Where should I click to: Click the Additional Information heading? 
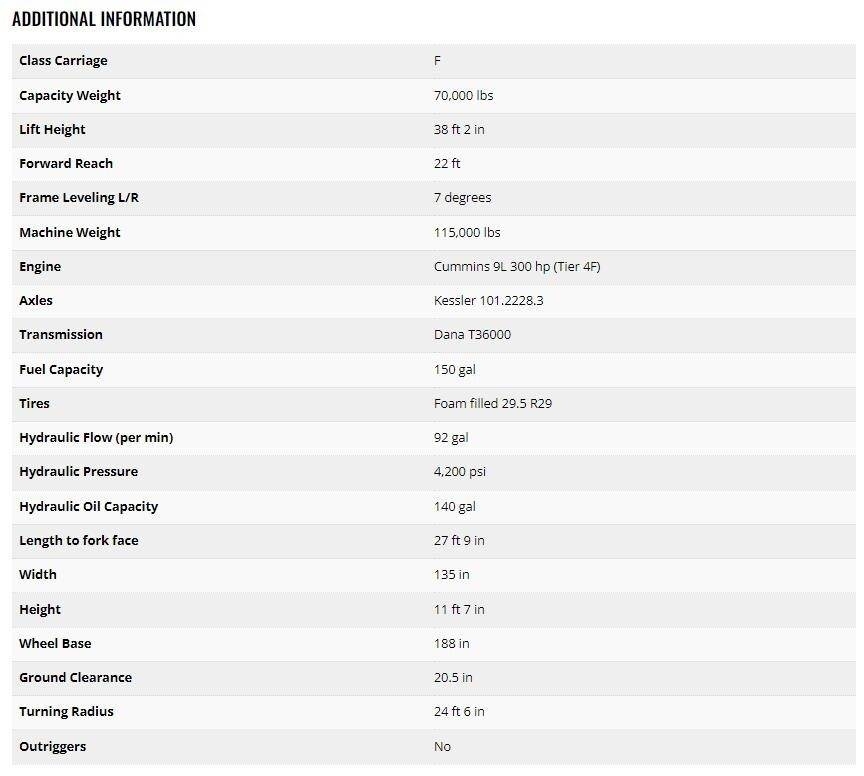pos(104,19)
